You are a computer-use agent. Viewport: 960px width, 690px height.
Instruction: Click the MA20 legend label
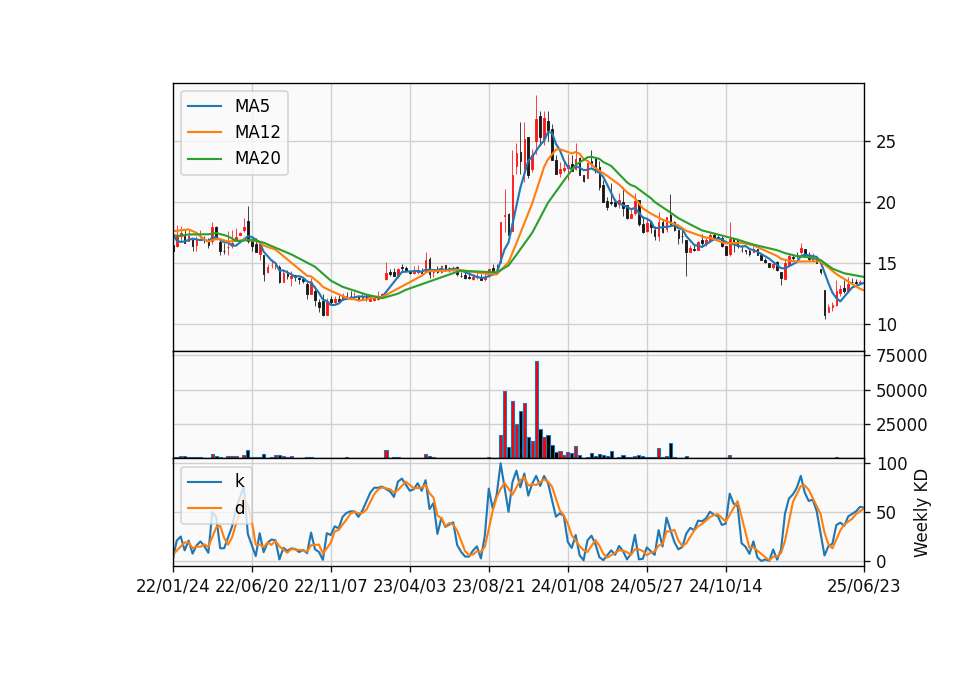(257, 158)
